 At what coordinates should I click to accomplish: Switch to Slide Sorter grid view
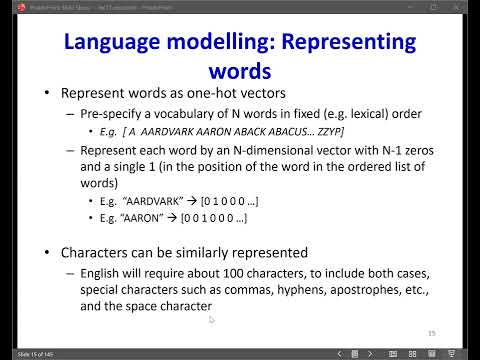click(412, 354)
